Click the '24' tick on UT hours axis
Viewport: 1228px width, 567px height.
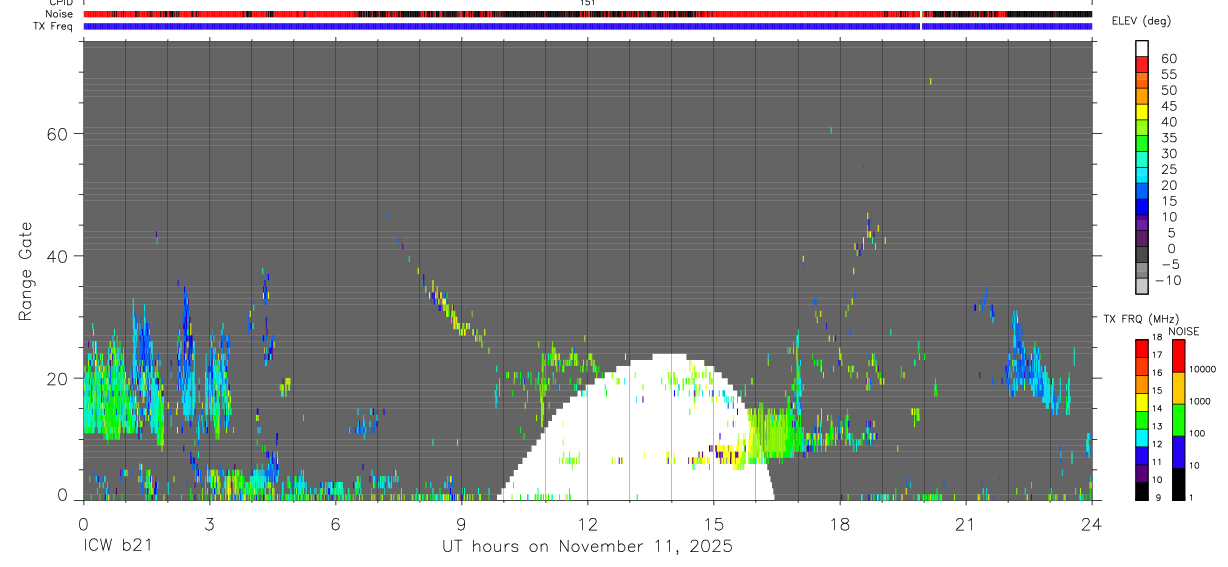coord(1091,523)
